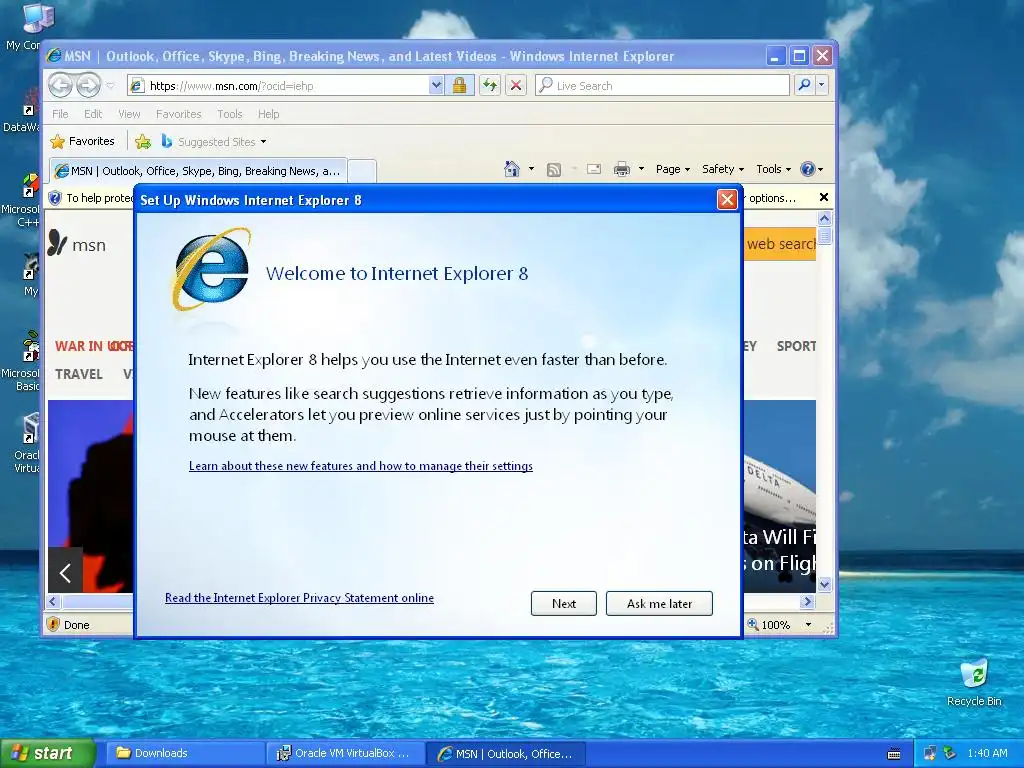This screenshot has height=768, width=1024.
Task: Click horizontal scrollbar left arrow
Action: pos(54,601)
